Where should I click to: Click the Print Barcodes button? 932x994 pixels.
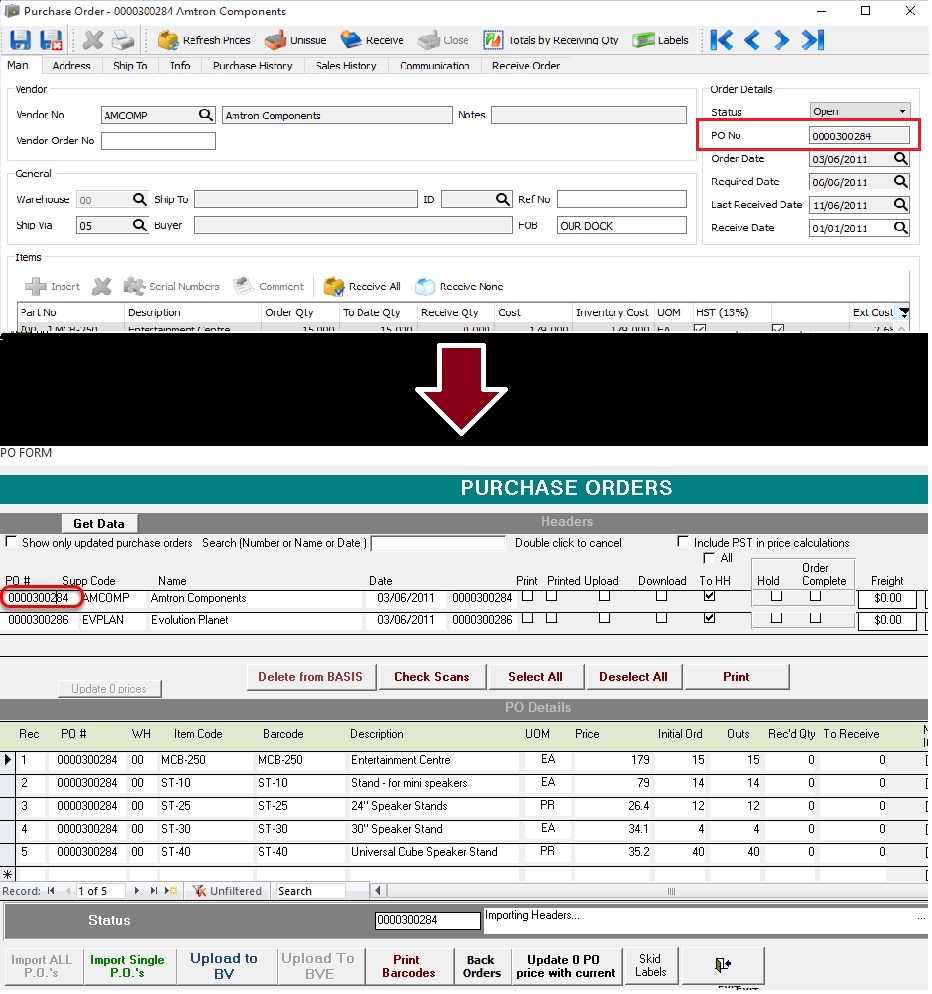point(408,966)
